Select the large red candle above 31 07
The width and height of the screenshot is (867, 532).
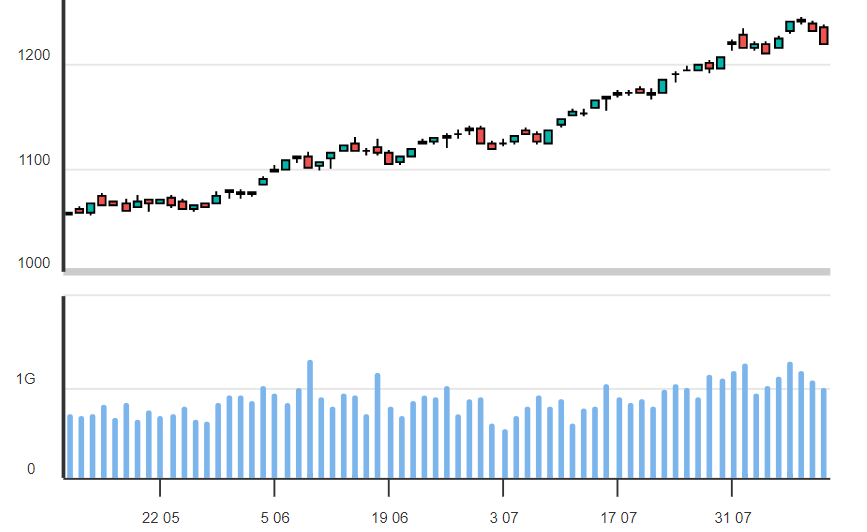coord(743,41)
